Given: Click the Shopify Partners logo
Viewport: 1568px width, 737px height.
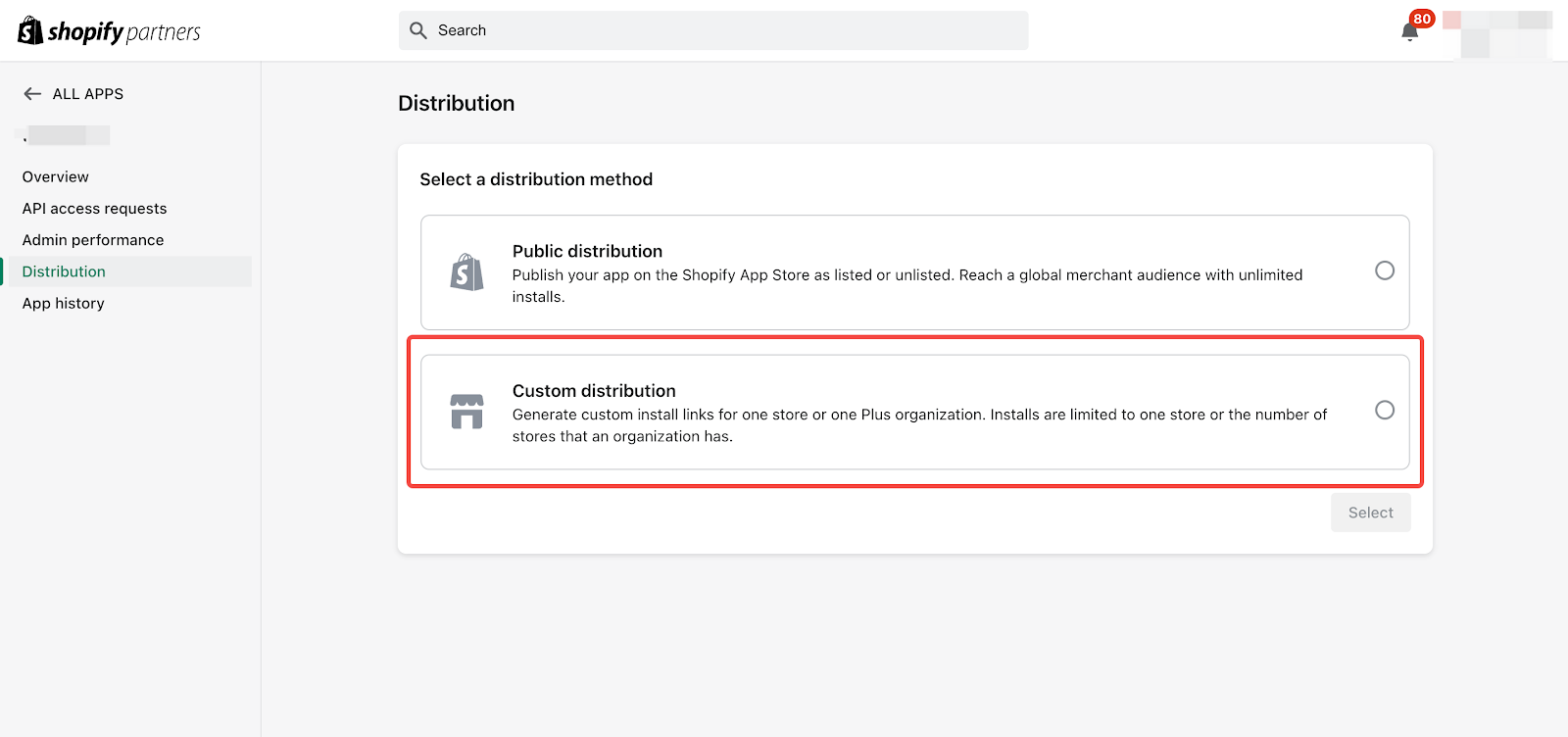Looking at the screenshot, I should [x=109, y=31].
